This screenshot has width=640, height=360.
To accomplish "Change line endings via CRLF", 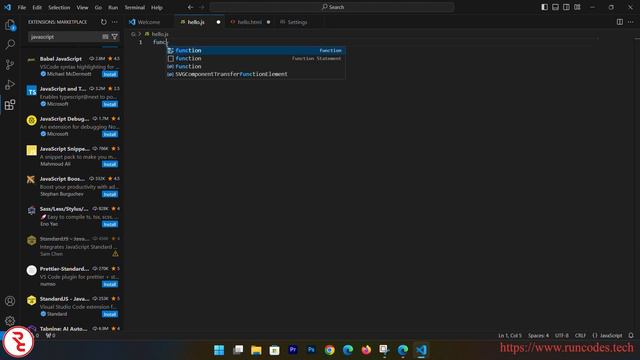I will [580, 336].
